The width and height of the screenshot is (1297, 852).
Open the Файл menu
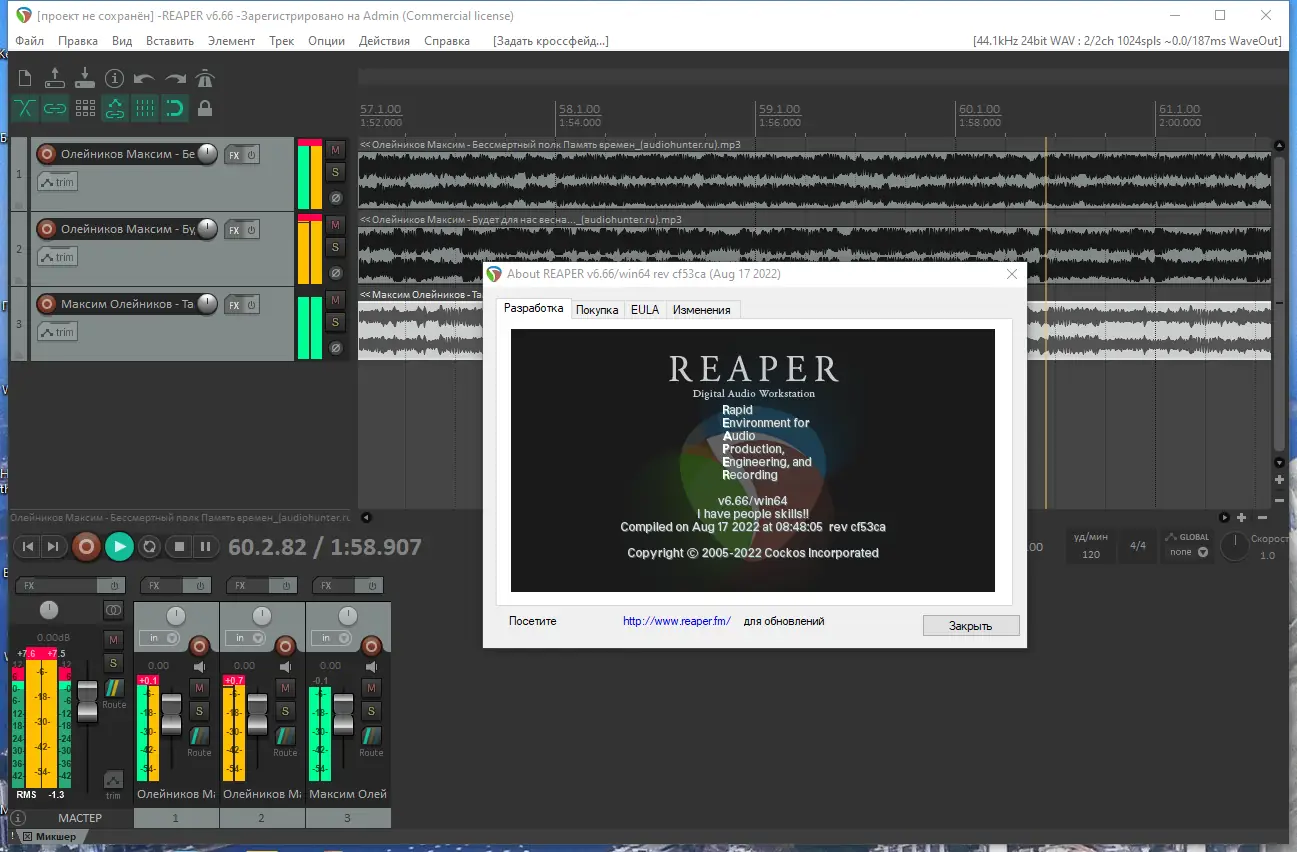[29, 41]
